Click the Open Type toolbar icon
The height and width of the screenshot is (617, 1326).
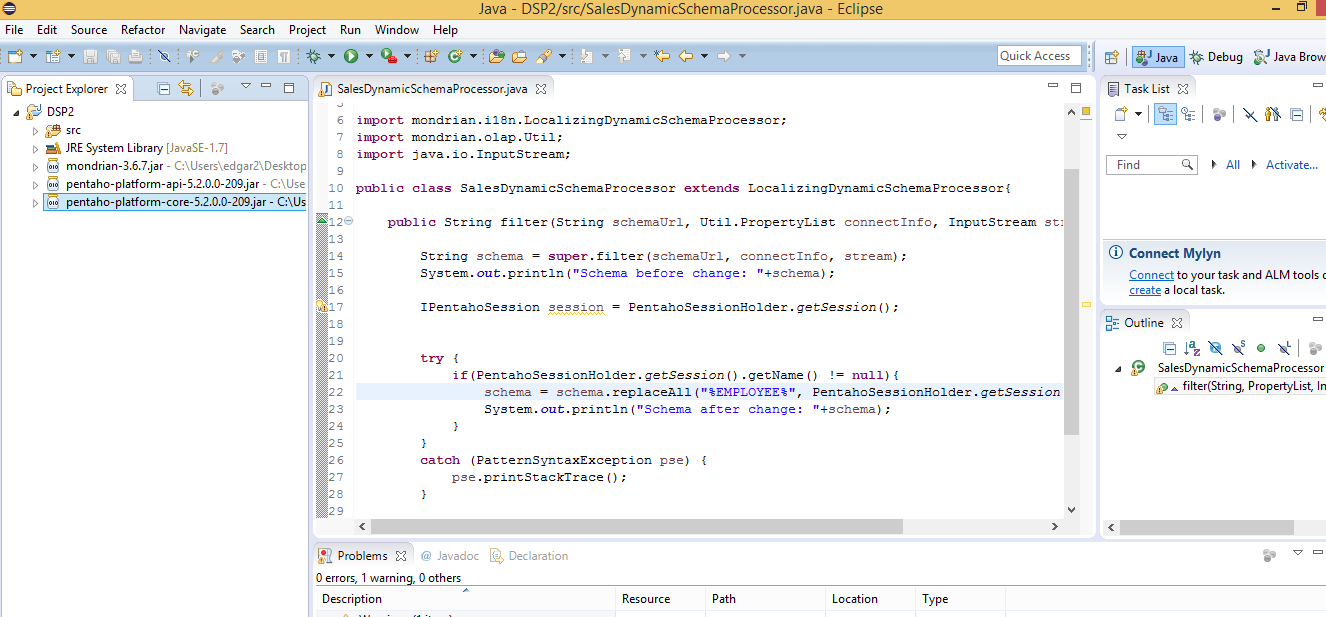(x=496, y=56)
